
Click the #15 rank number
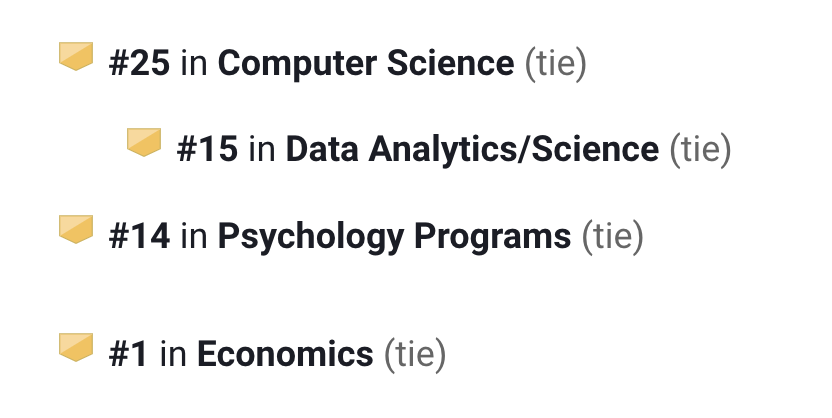click(207, 150)
